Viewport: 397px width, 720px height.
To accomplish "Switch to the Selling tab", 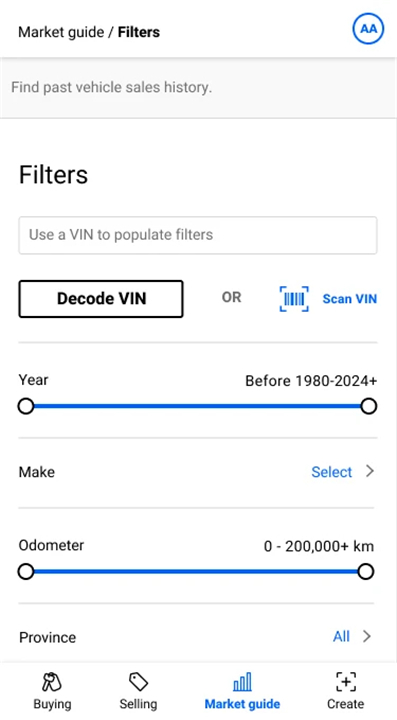I will pos(138,691).
